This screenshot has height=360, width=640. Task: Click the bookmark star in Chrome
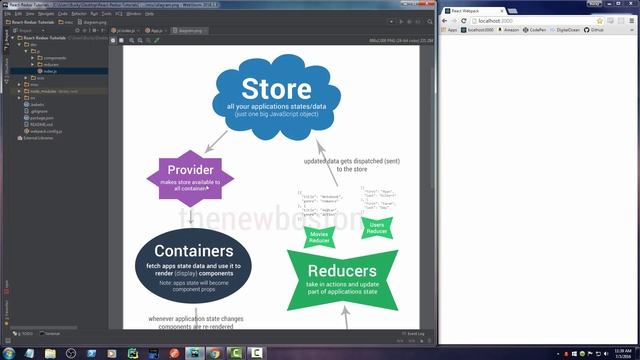[600, 21]
